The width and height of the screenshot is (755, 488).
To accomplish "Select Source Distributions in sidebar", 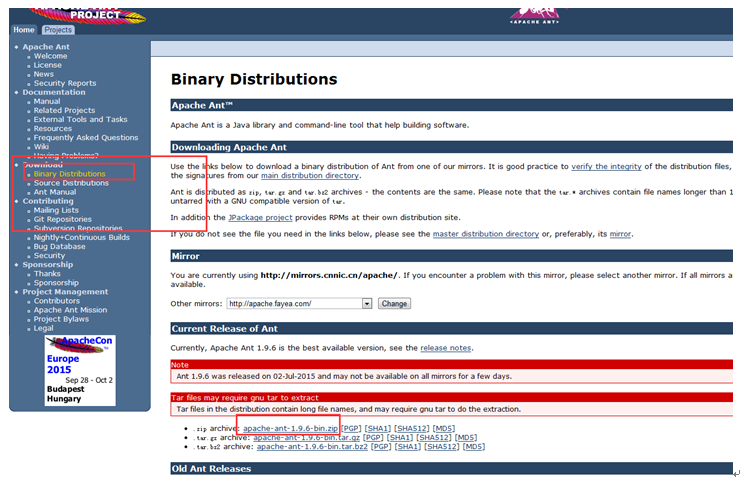I will click(71, 183).
